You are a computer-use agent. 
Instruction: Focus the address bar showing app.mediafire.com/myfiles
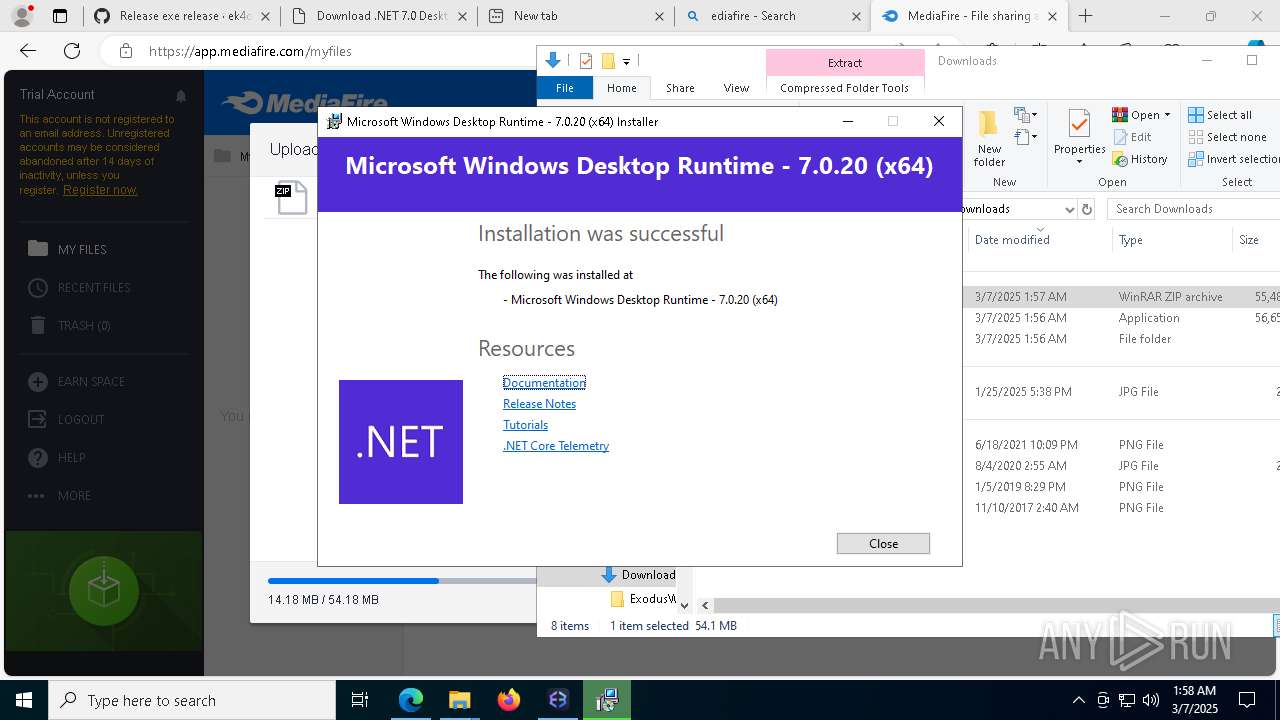pyautogui.click(x=250, y=51)
